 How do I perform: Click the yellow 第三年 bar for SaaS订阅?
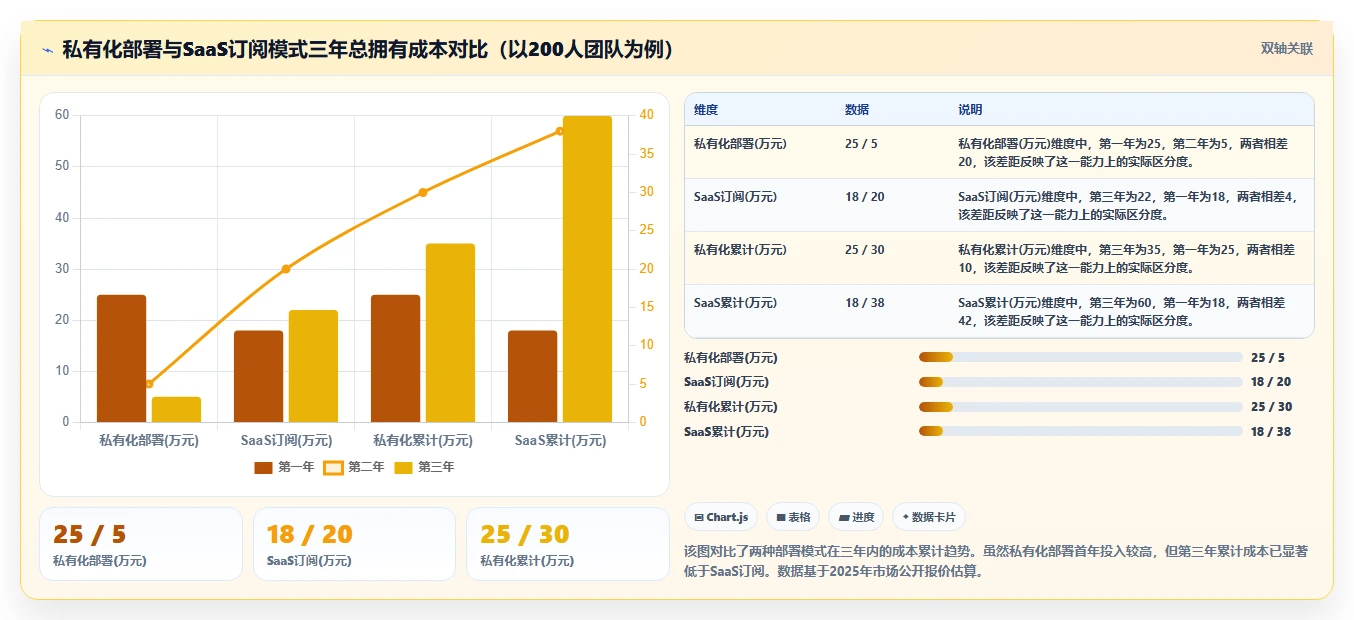point(313,366)
